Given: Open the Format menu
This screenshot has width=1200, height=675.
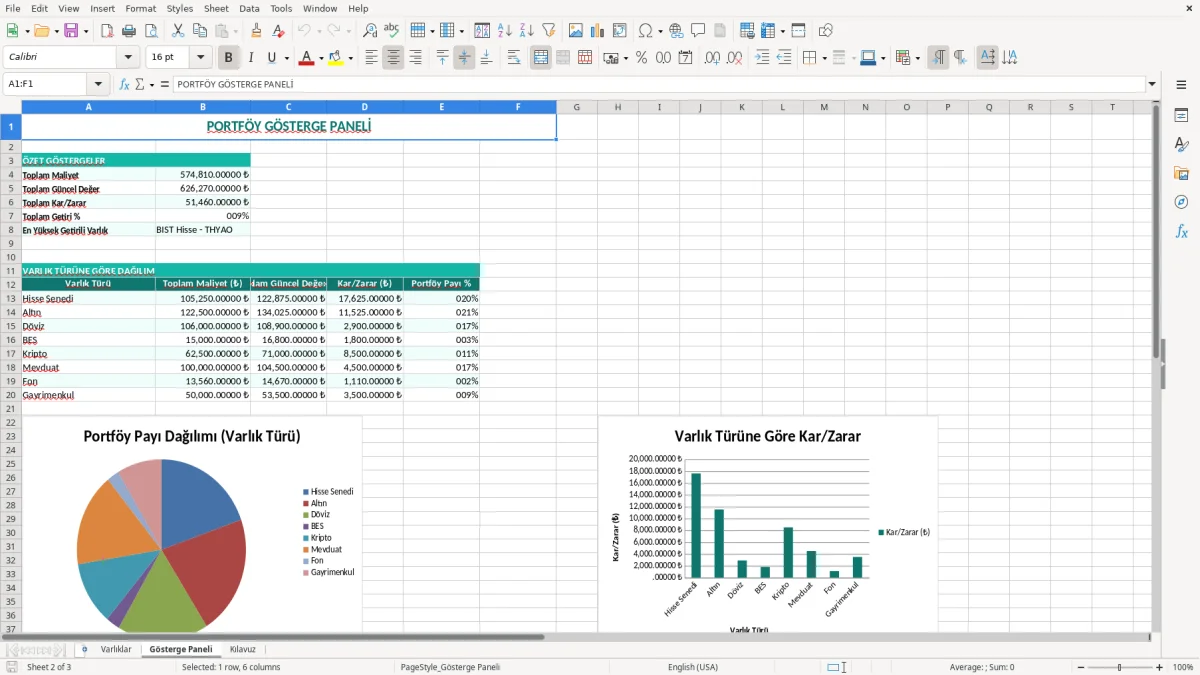Looking at the screenshot, I should [140, 8].
